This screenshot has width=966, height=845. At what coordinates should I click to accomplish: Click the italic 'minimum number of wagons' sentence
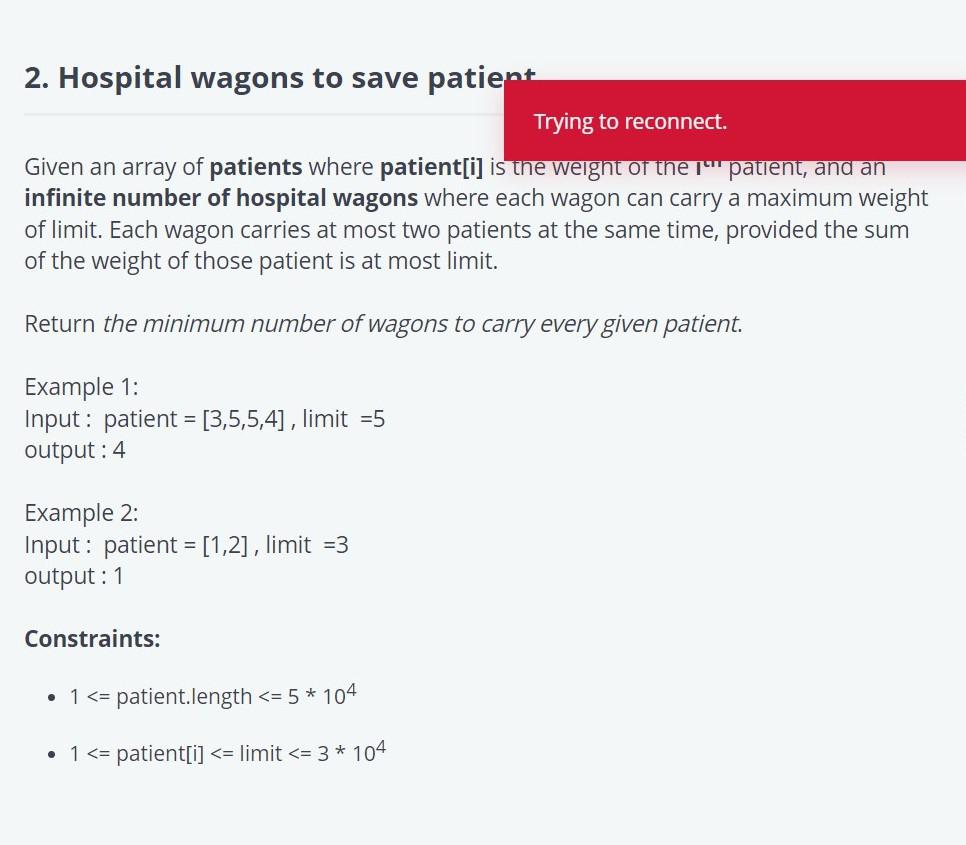click(423, 324)
